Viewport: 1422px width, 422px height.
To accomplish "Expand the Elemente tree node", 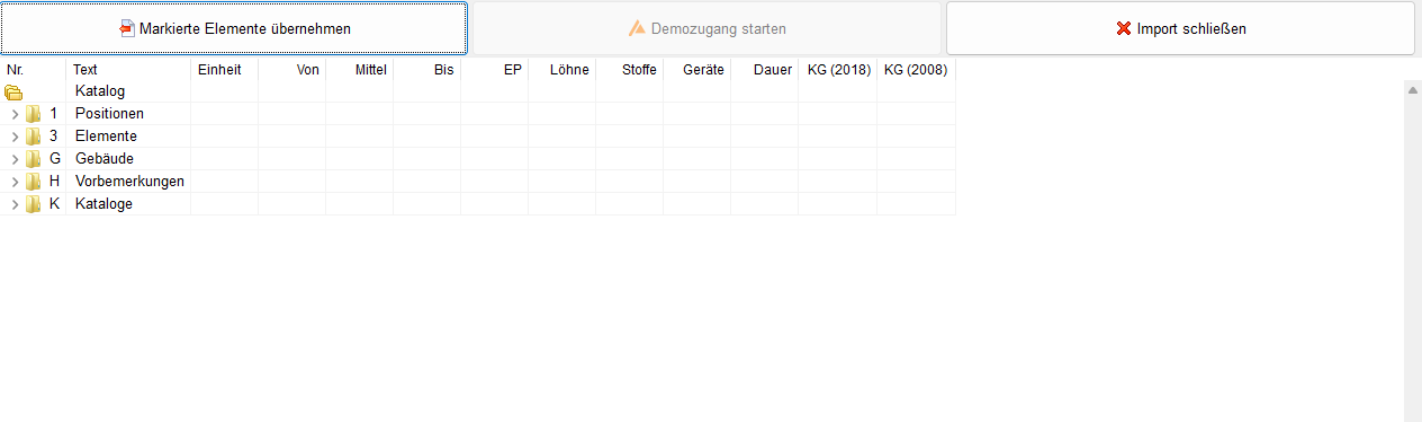I will [x=15, y=136].
